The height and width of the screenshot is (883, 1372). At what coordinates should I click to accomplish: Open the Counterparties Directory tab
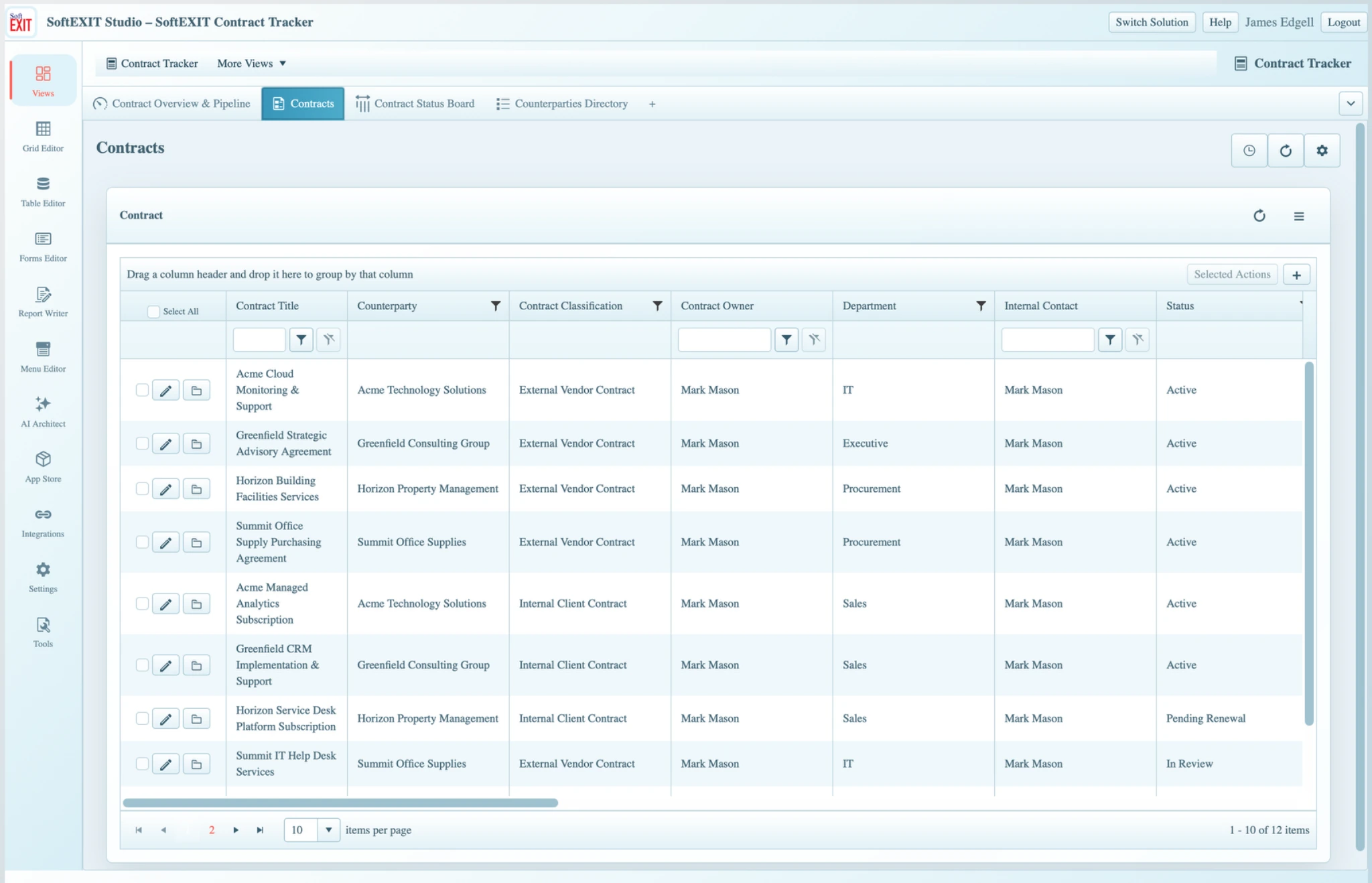(562, 104)
